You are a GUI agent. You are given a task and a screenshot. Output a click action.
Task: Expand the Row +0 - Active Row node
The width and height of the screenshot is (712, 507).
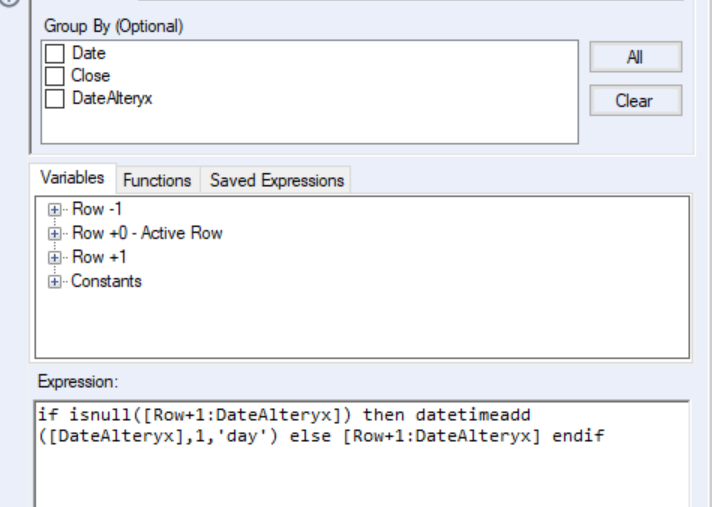click(54, 233)
